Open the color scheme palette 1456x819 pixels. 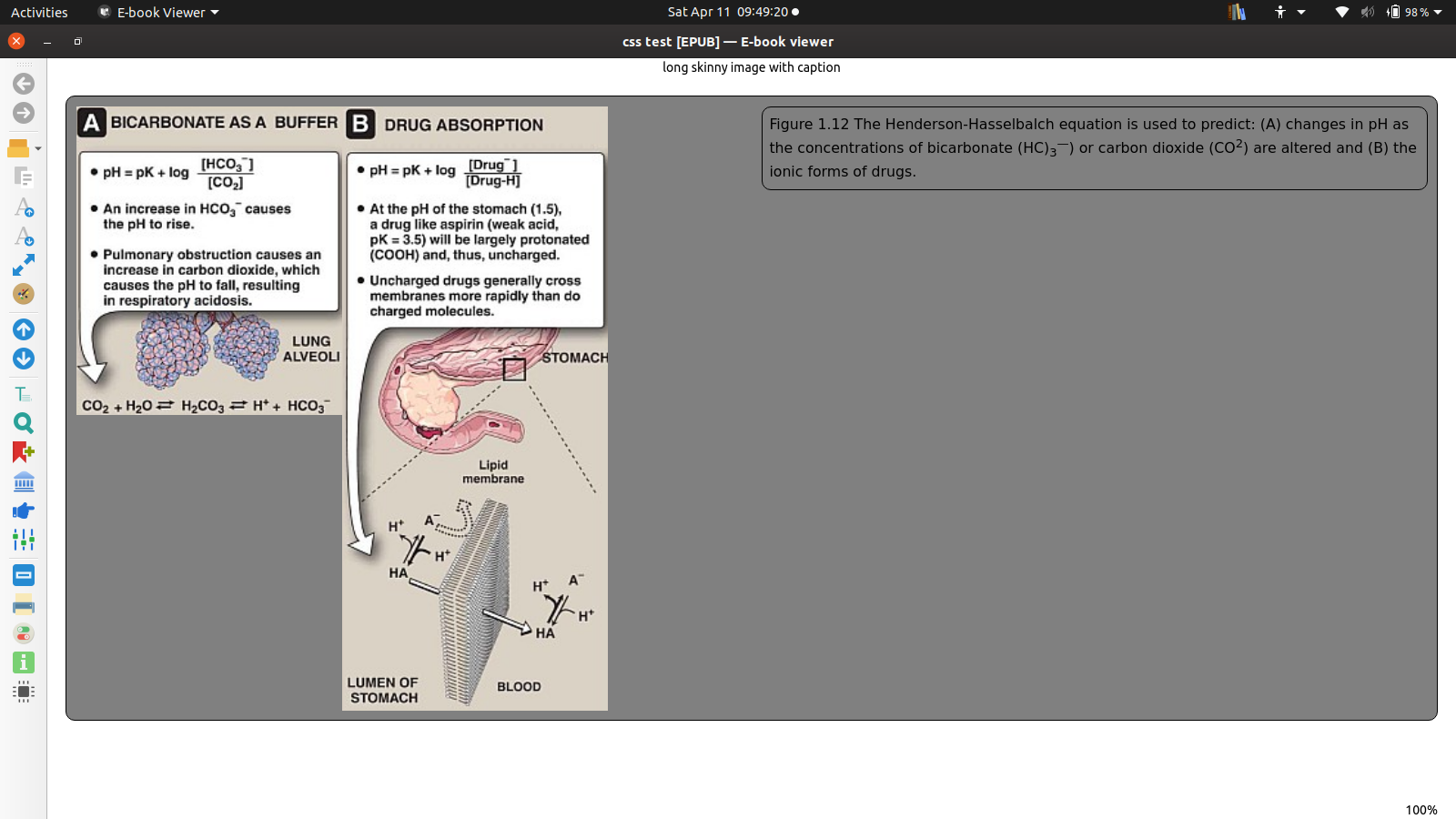click(x=24, y=294)
